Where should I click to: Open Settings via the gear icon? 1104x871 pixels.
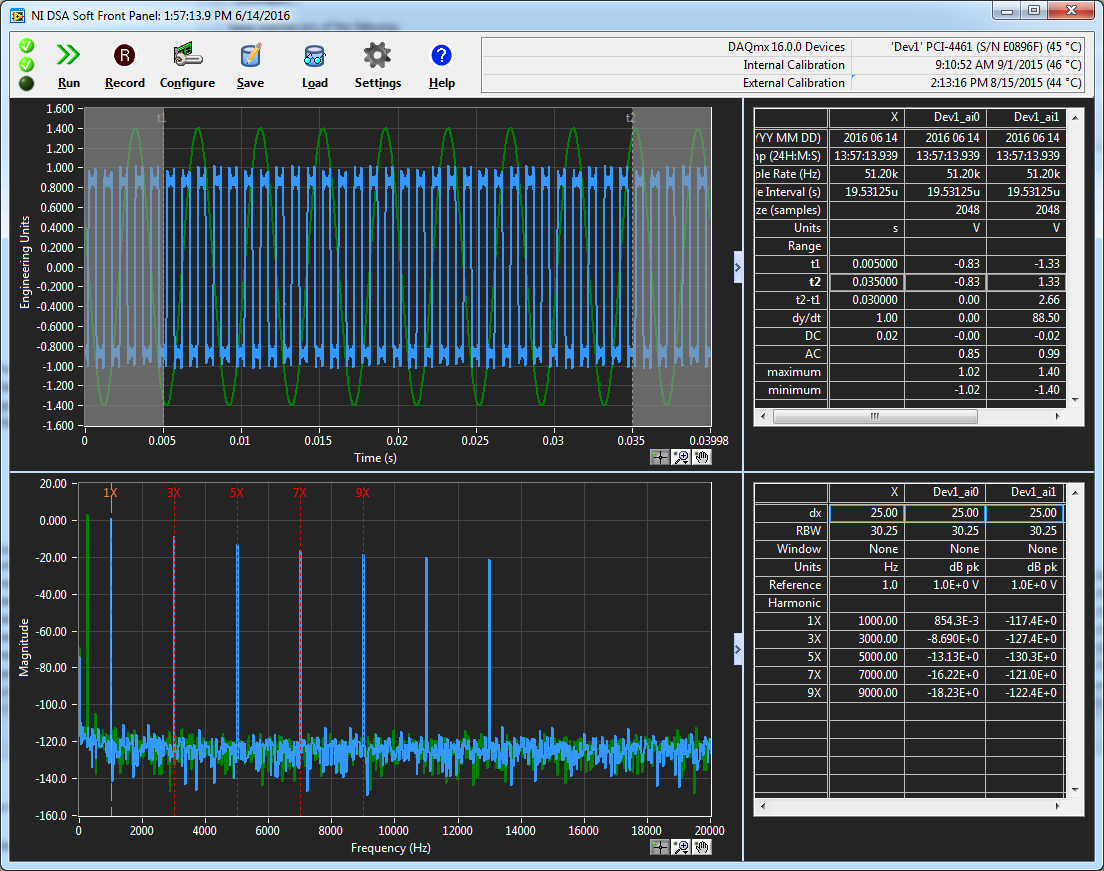pyautogui.click(x=377, y=56)
